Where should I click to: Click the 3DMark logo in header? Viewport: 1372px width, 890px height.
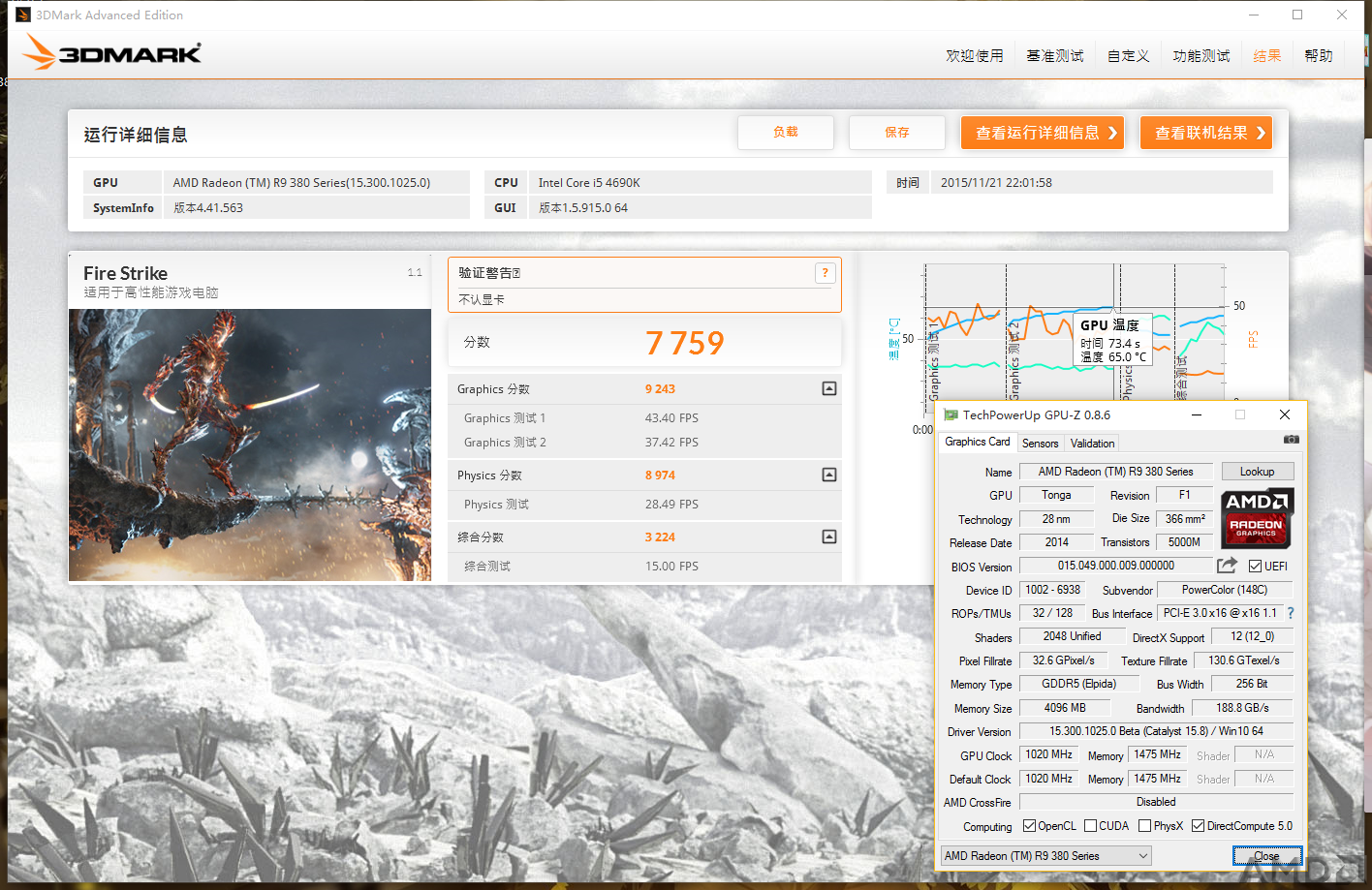click(x=111, y=52)
